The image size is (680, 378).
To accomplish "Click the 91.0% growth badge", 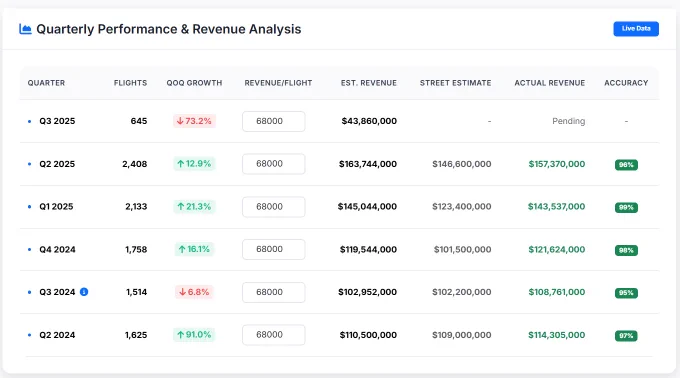I will coord(194,334).
